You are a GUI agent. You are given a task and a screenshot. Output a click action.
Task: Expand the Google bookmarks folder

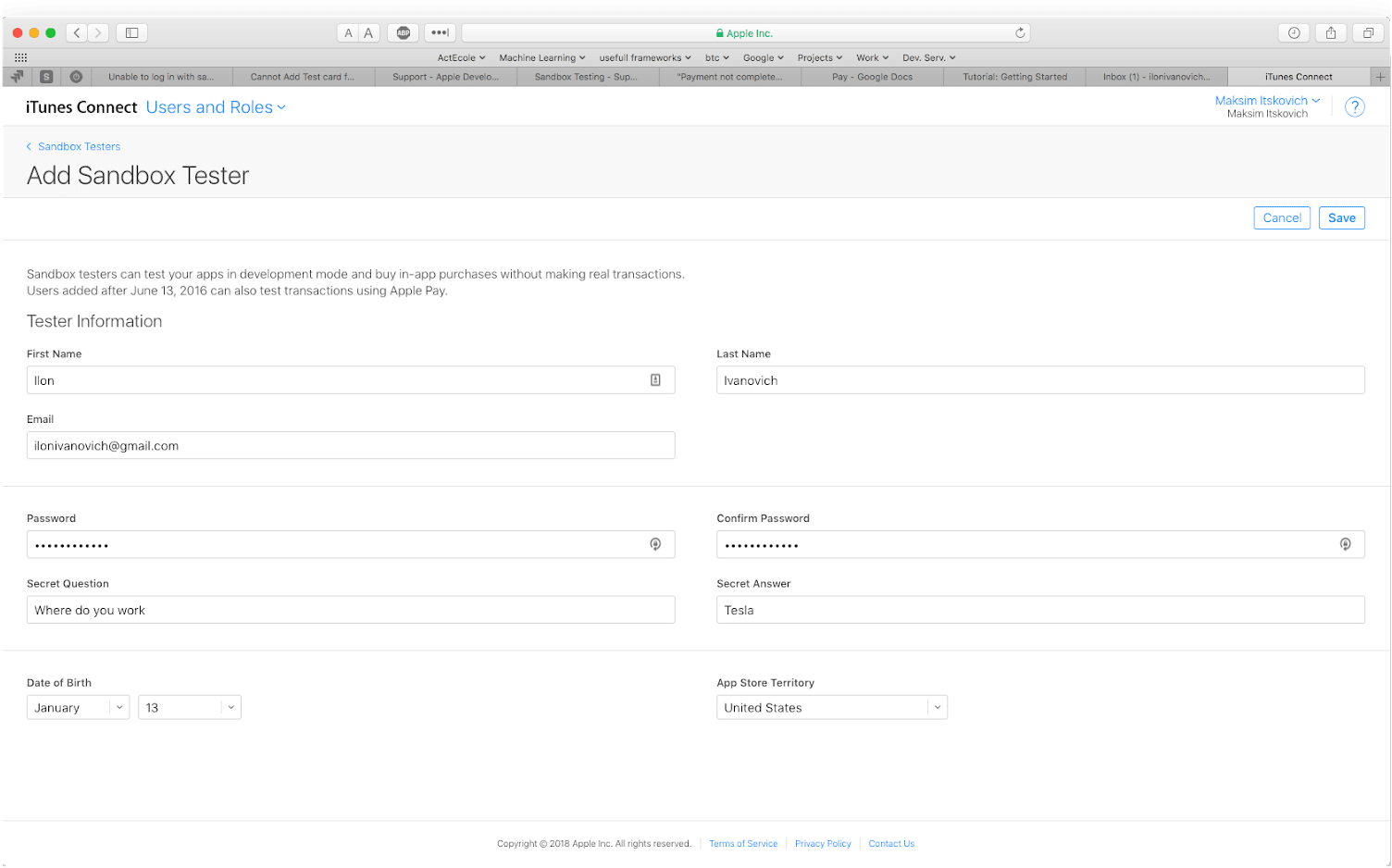[764, 57]
